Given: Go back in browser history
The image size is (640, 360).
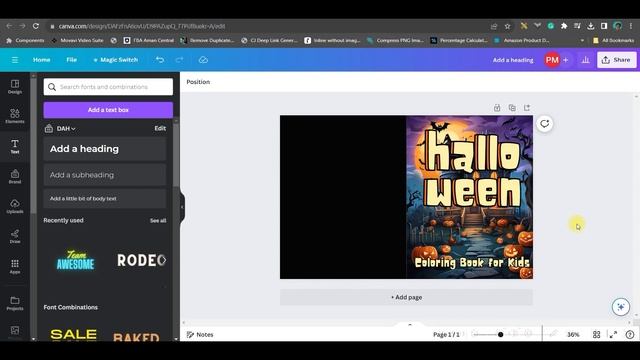Looking at the screenshot, I should [x=9, y=26].
